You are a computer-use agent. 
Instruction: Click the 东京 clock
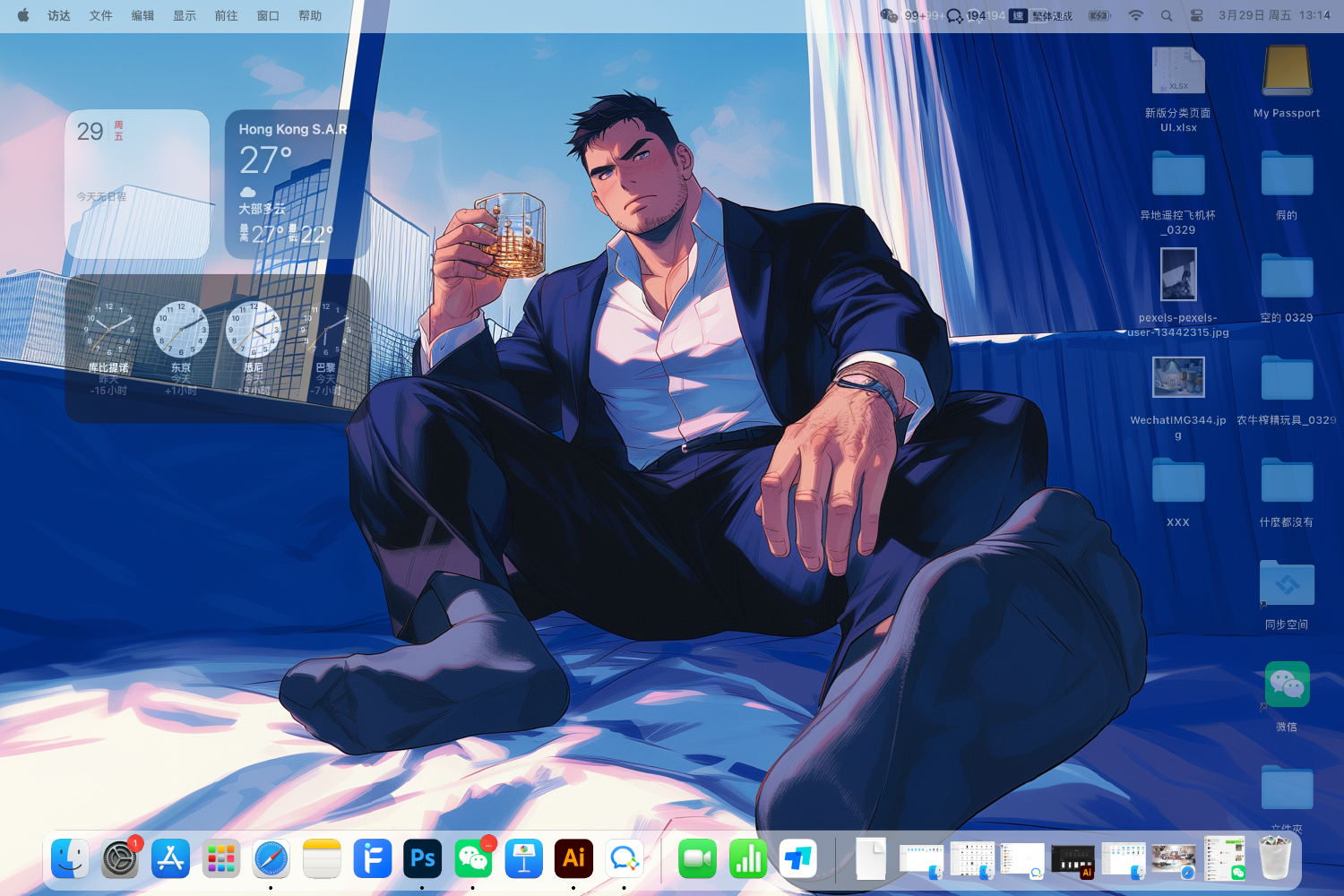pos(181,349)
